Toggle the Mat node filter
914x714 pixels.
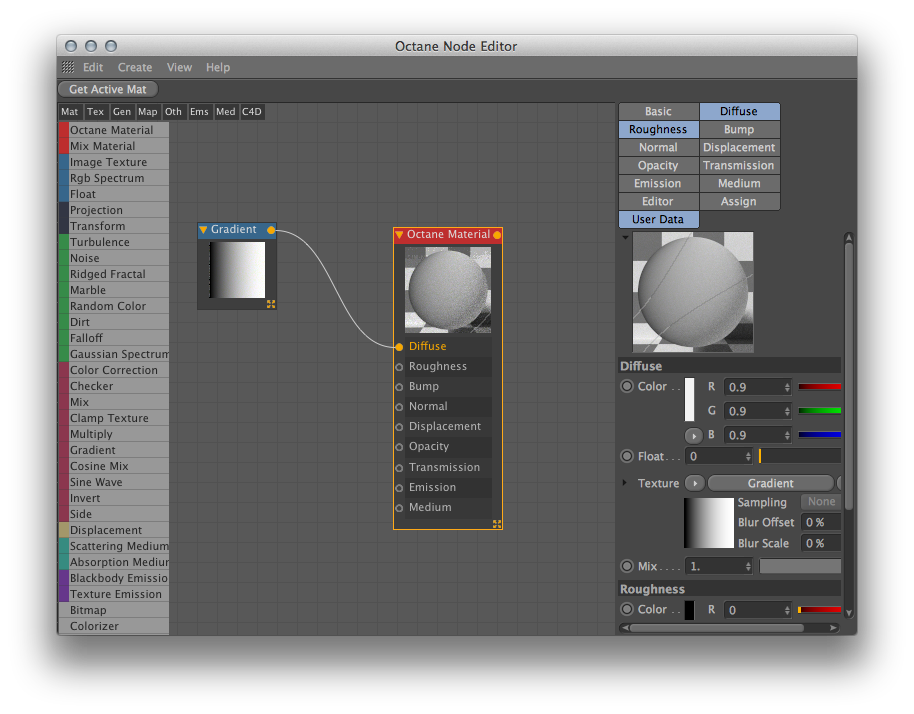click(69, 112)
